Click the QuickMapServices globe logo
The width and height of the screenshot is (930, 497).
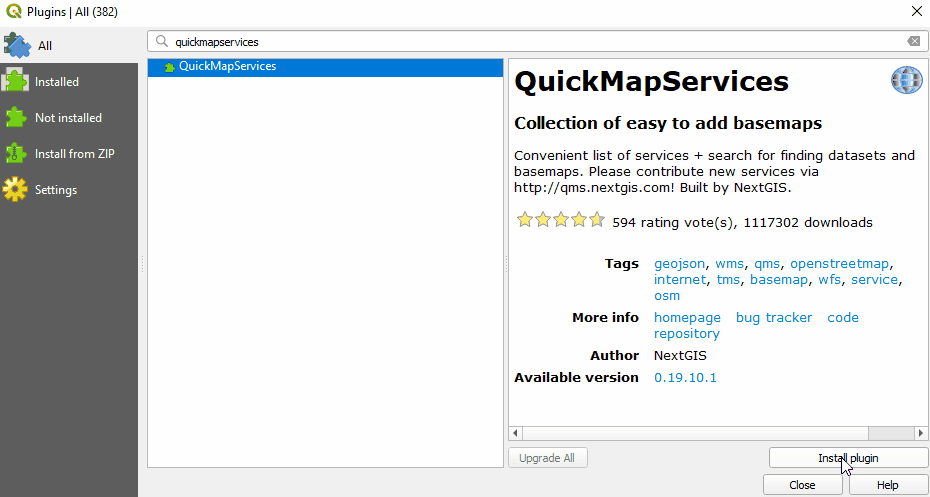tap(907, 80)
